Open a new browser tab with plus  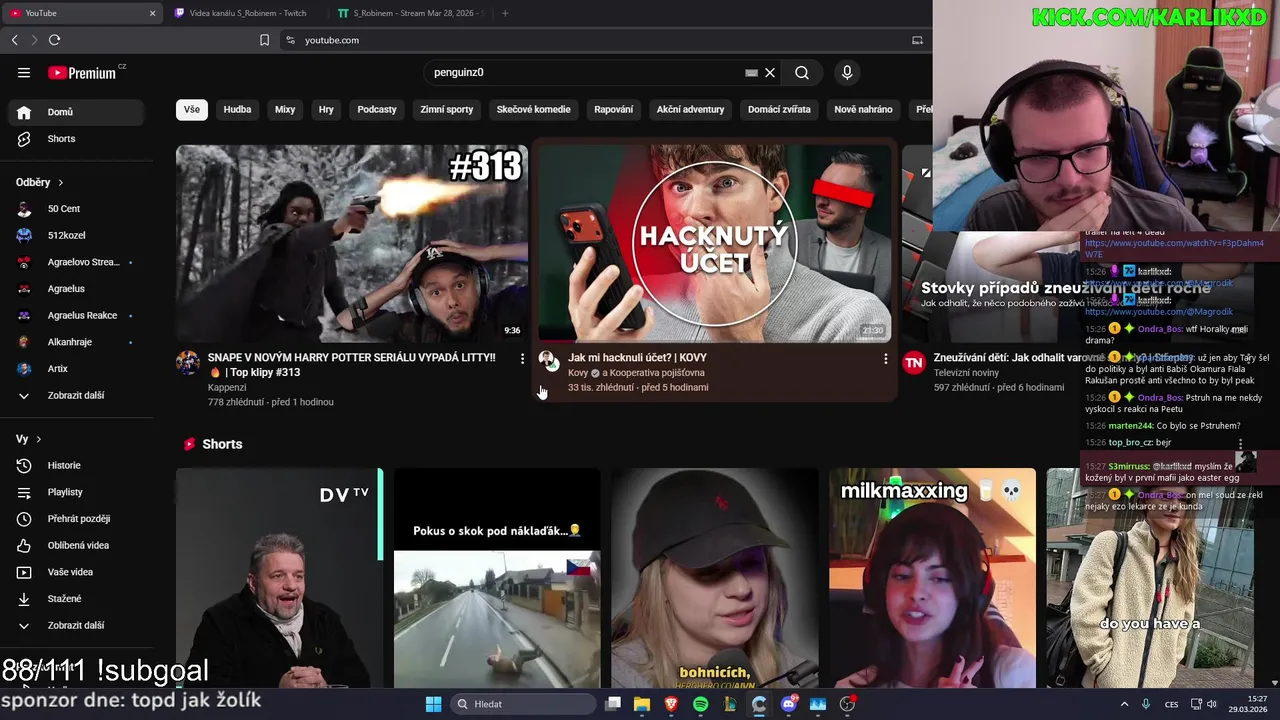(505, 13)
